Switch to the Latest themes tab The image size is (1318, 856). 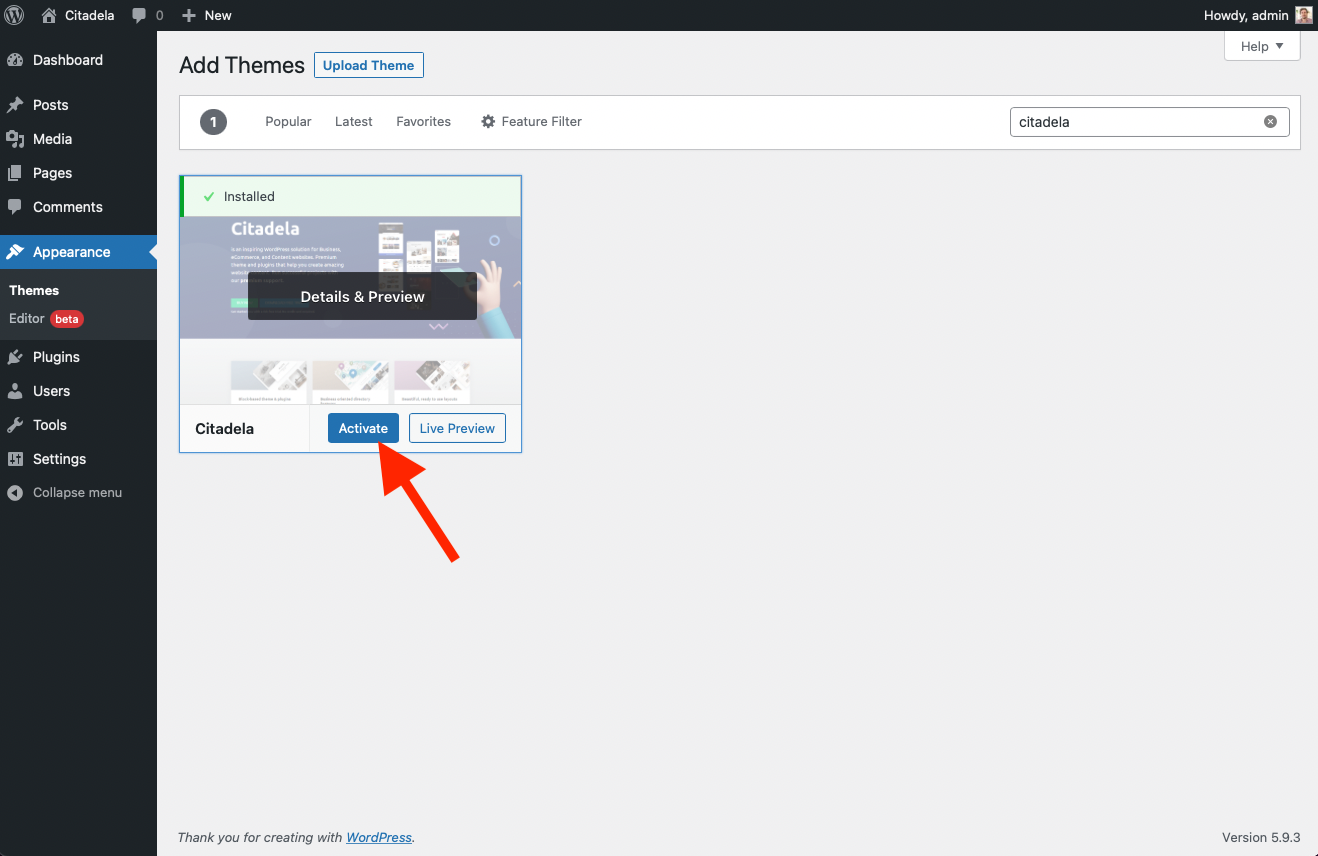coord(353,122)
